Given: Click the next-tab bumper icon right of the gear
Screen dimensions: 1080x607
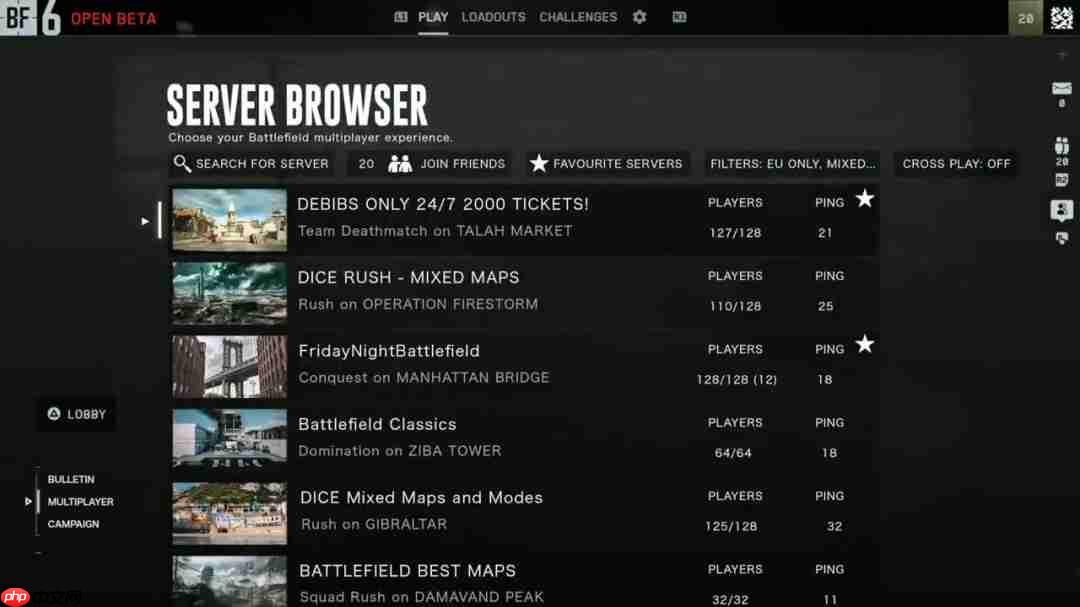Looking at the screenshot, I should (679, 17).
